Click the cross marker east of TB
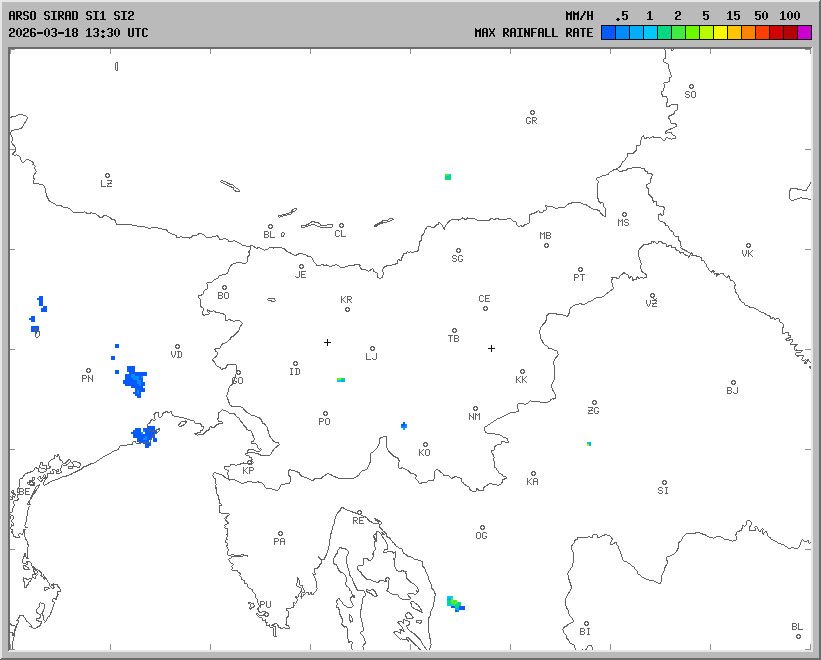 (x=491, y=348)
